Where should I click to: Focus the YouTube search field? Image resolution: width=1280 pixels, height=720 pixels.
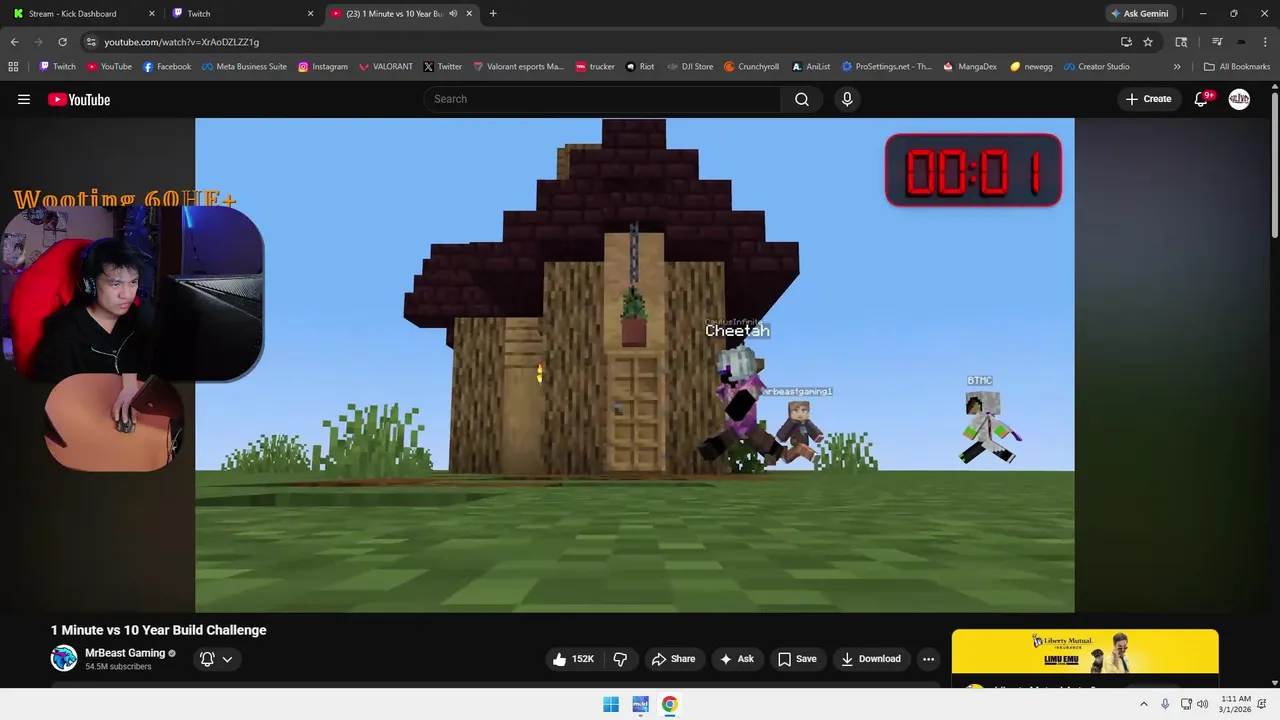[x=602, y=99]
